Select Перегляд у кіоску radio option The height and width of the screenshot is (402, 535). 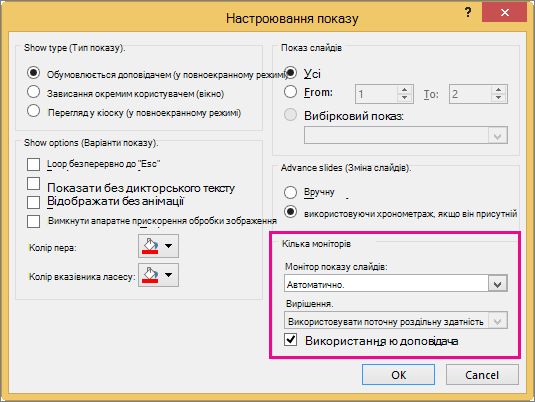[x=33, y=111]
